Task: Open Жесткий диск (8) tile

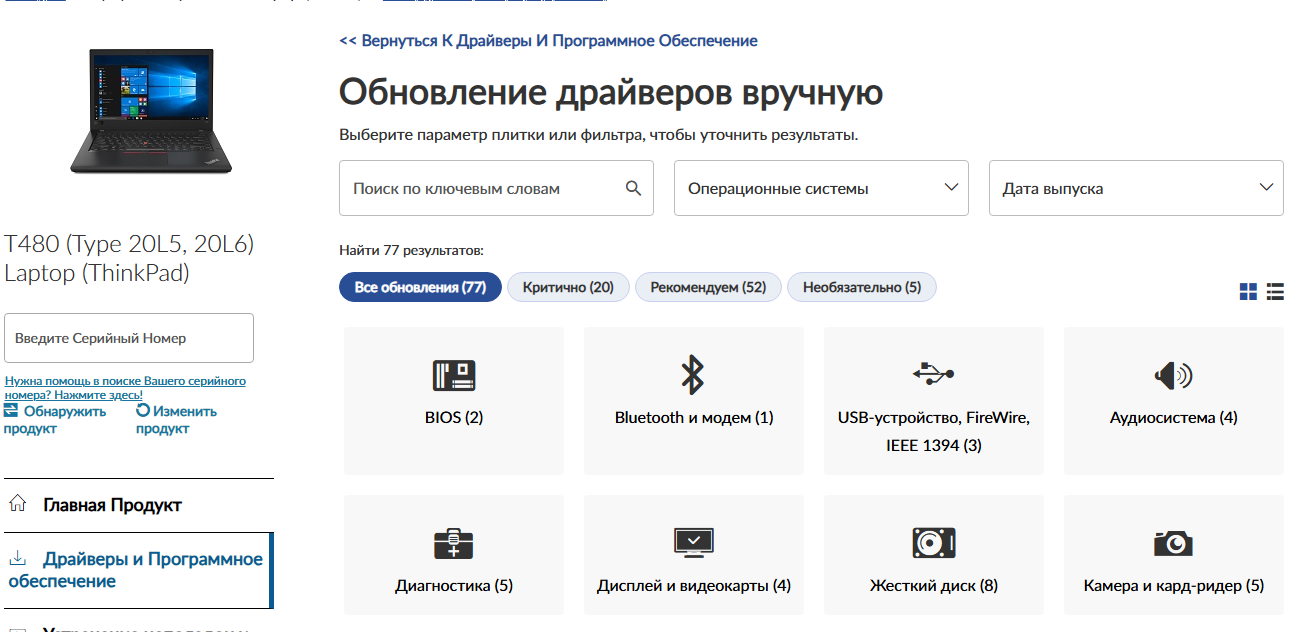Action: [934, 555]
